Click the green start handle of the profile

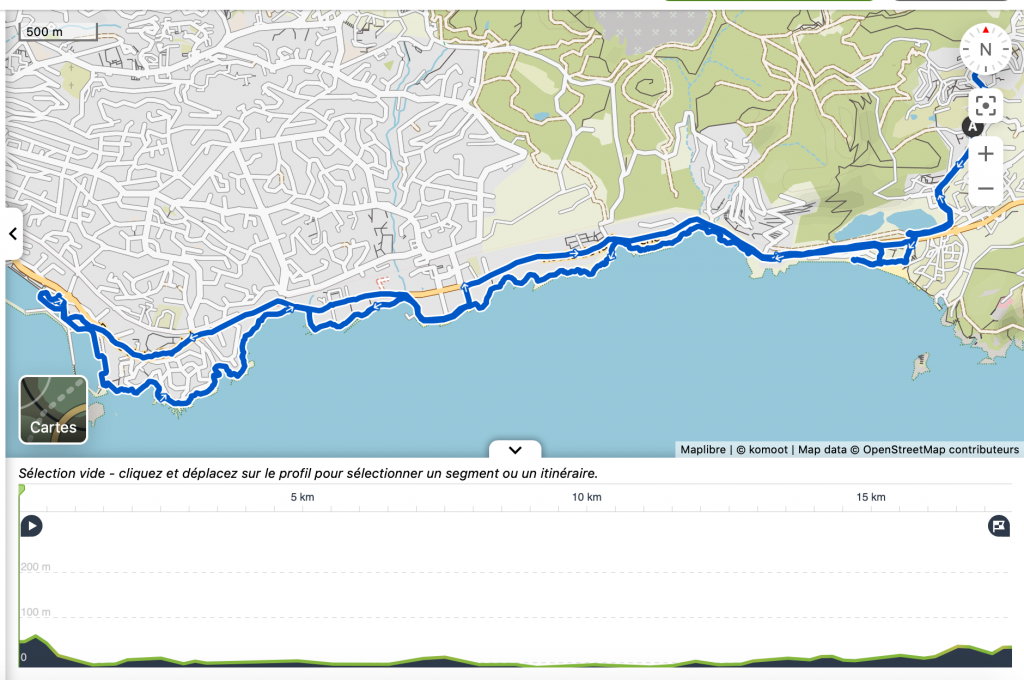click(21, 489)
